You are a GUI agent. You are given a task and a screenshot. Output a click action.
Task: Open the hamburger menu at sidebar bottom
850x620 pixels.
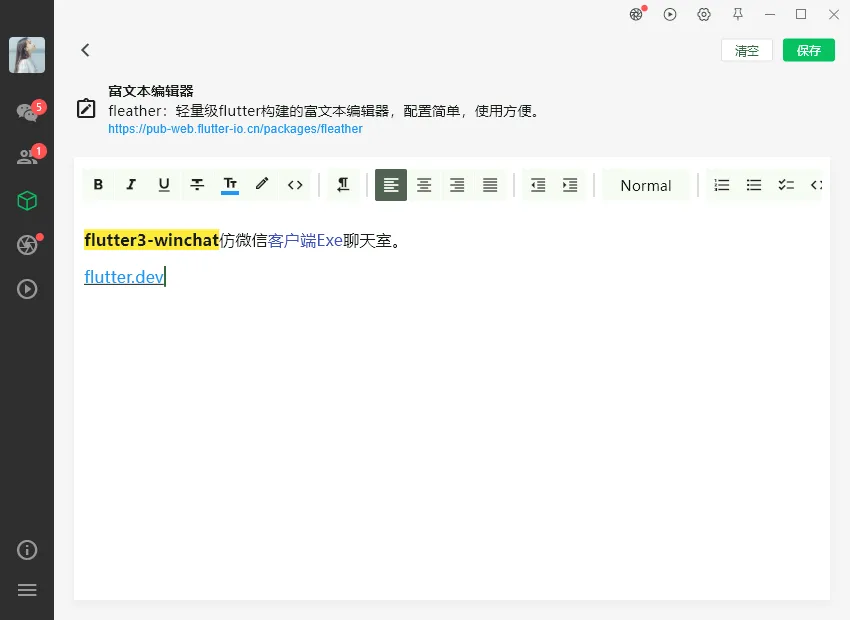coord(27,590)
